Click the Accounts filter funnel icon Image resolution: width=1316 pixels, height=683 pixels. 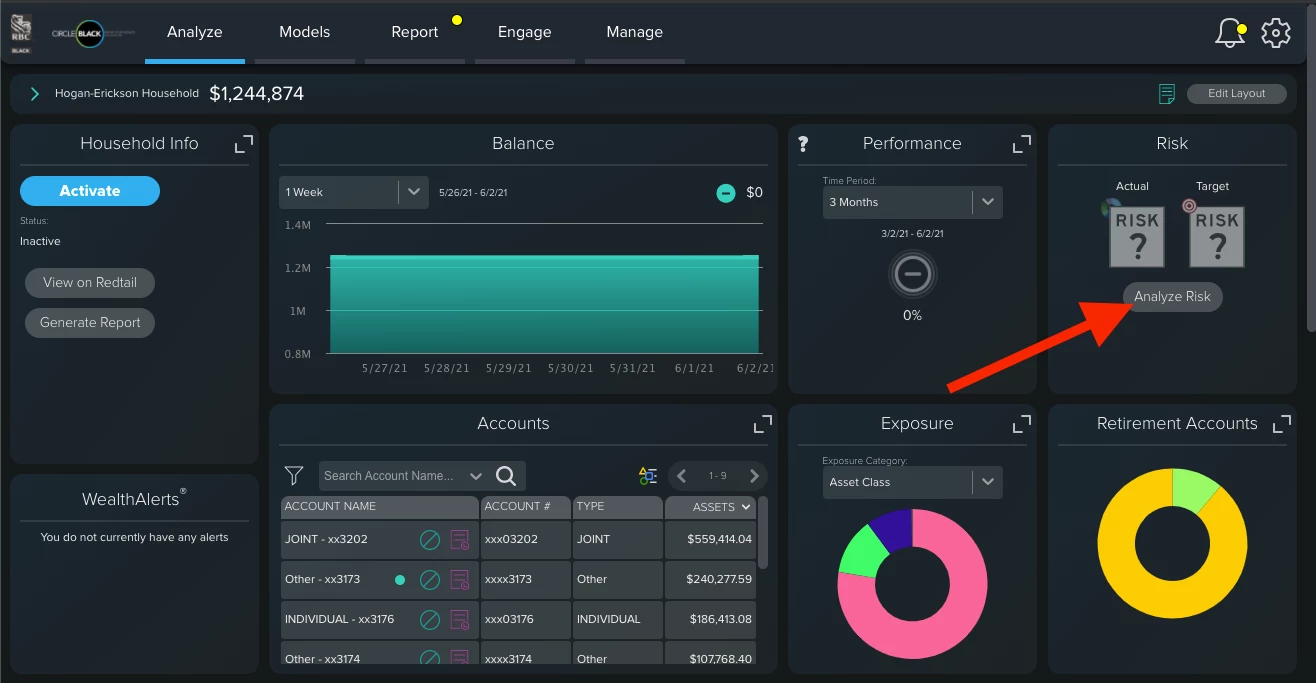294,476
